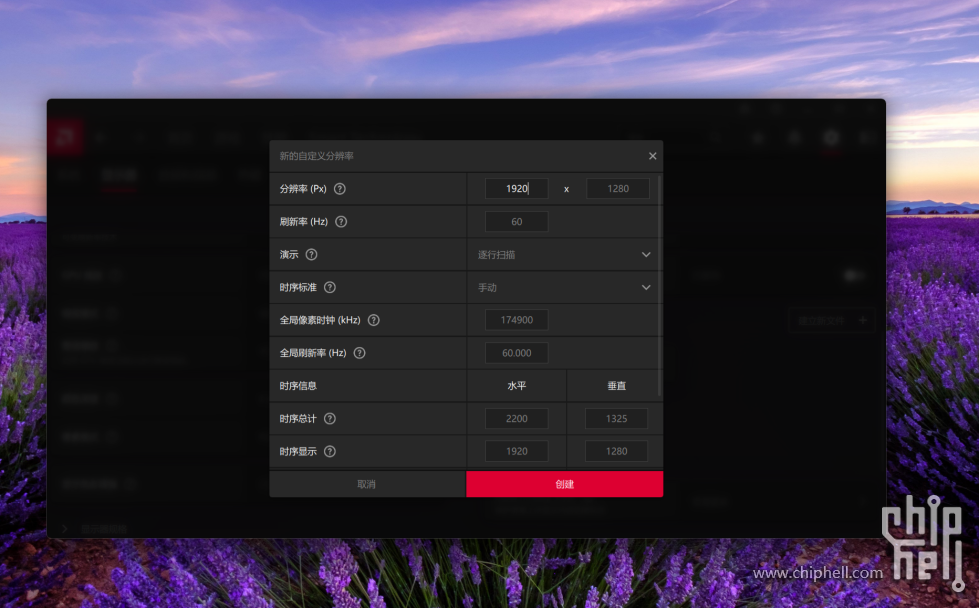Image resolution: width=979 pixels, height=608 pixels.
Task: Click the 水平 column header
Action: pyautogui.click(x=516, y=386)
